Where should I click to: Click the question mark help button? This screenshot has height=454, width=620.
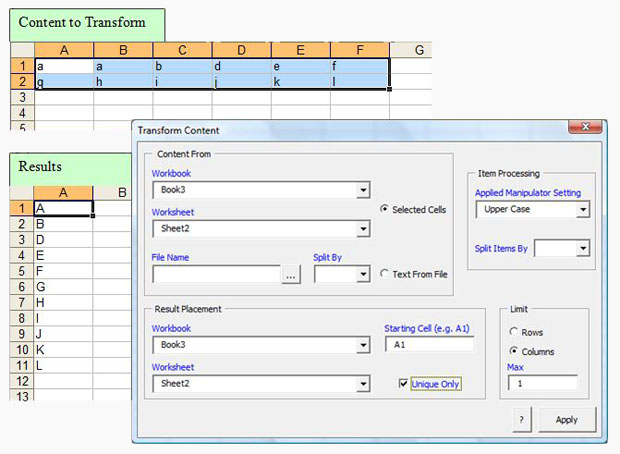522,420
